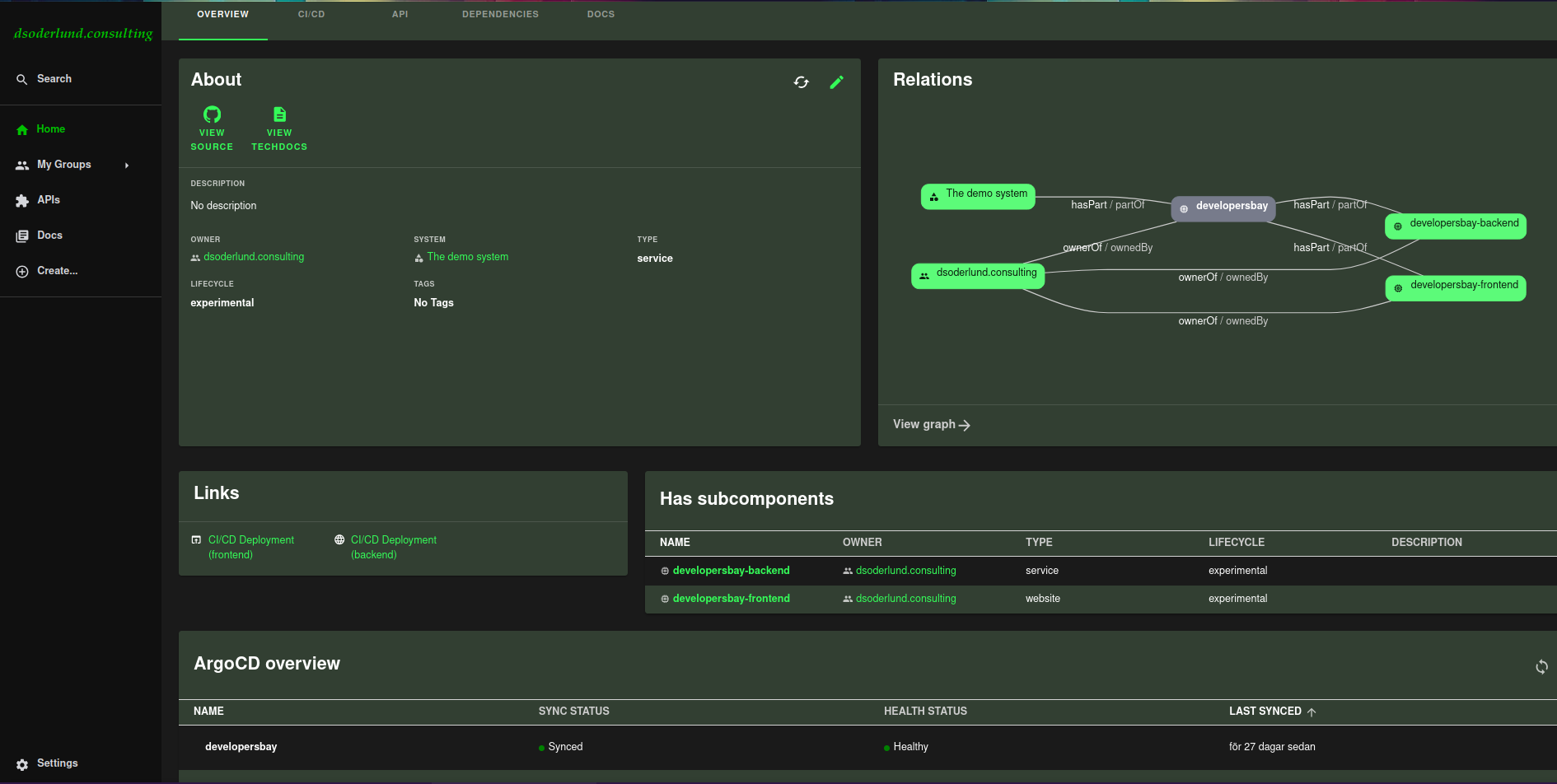Click the My Groups people icon
The height and width of the screenshot is (784, 1557).
22,165
